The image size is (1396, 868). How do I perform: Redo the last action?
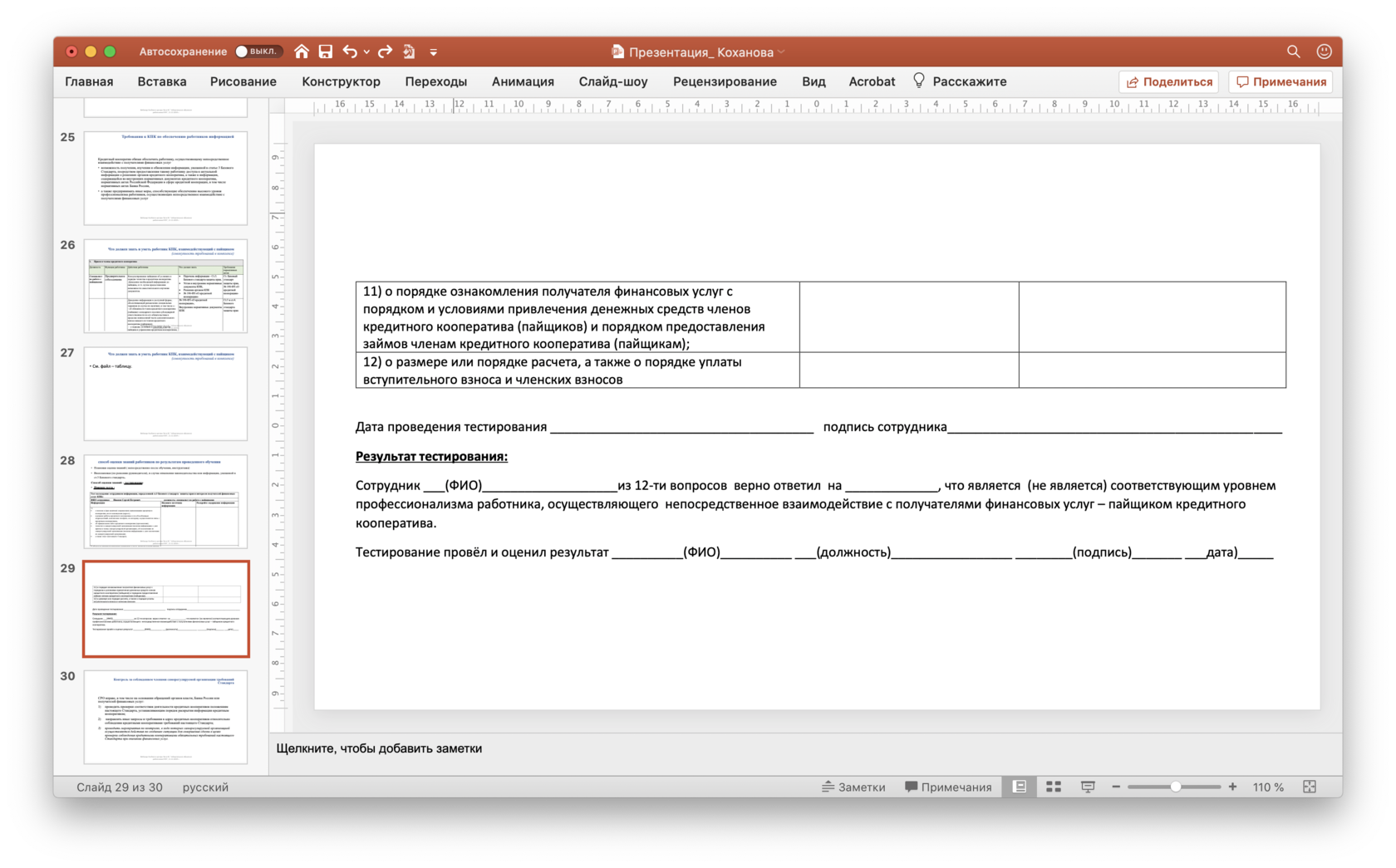[385, 51]
